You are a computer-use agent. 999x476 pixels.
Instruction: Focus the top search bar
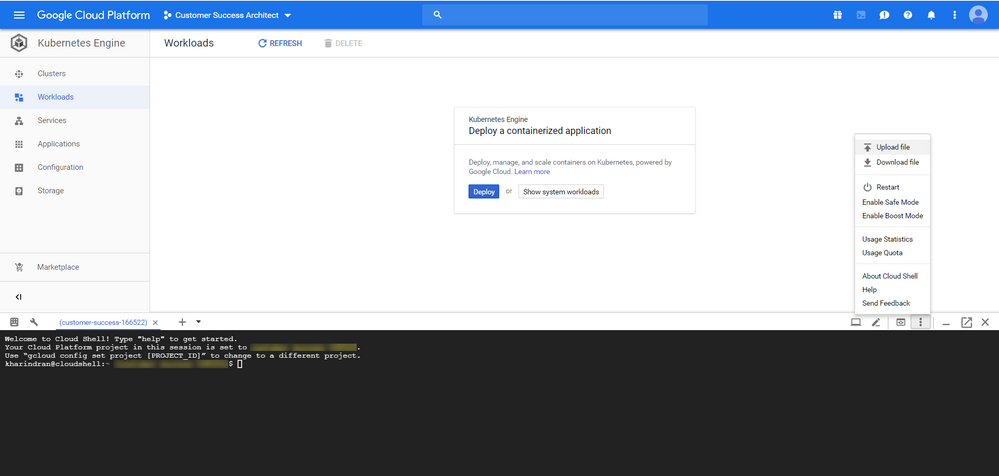564,15
